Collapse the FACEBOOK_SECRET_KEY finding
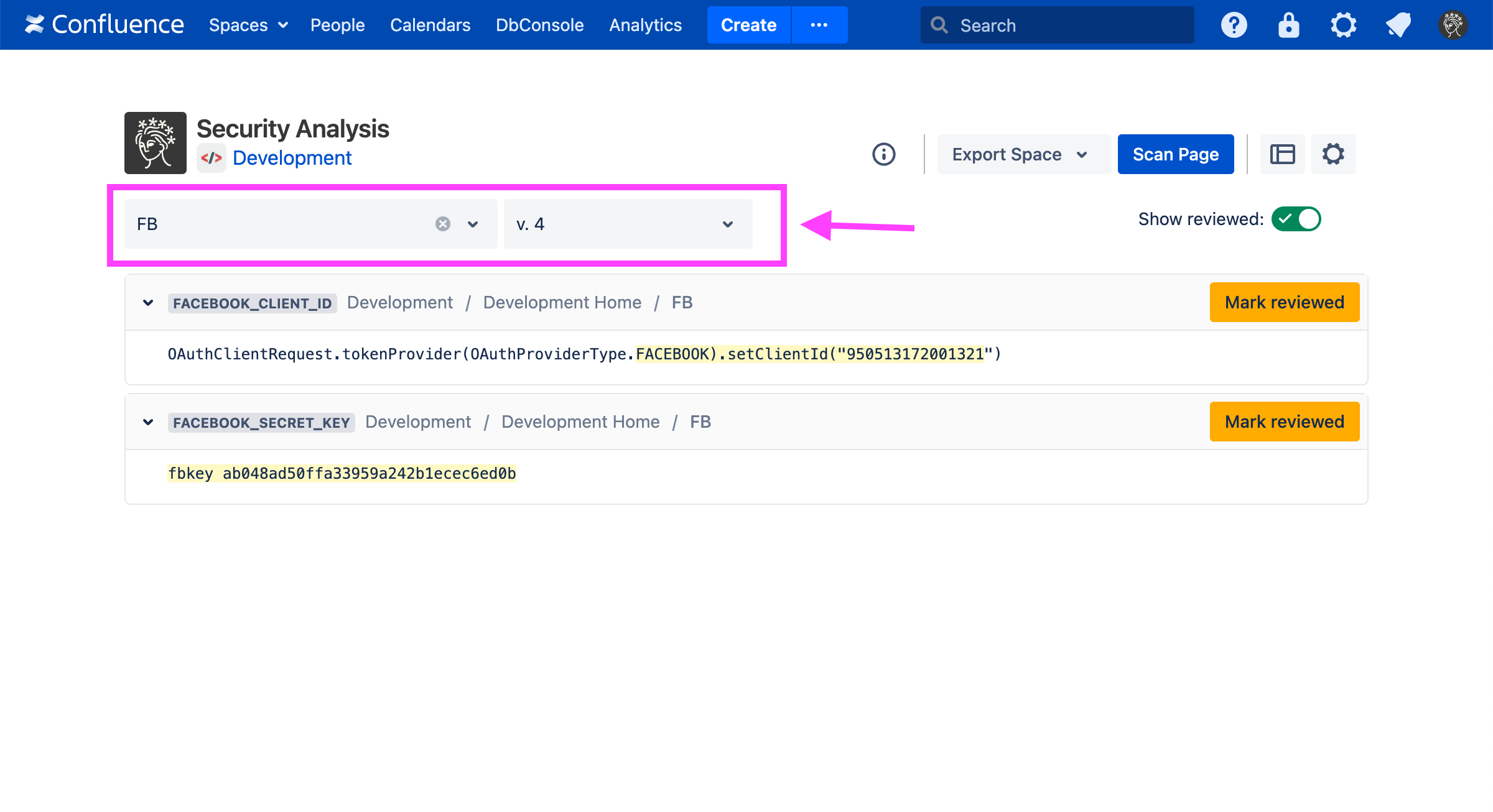 click(148, 422)
